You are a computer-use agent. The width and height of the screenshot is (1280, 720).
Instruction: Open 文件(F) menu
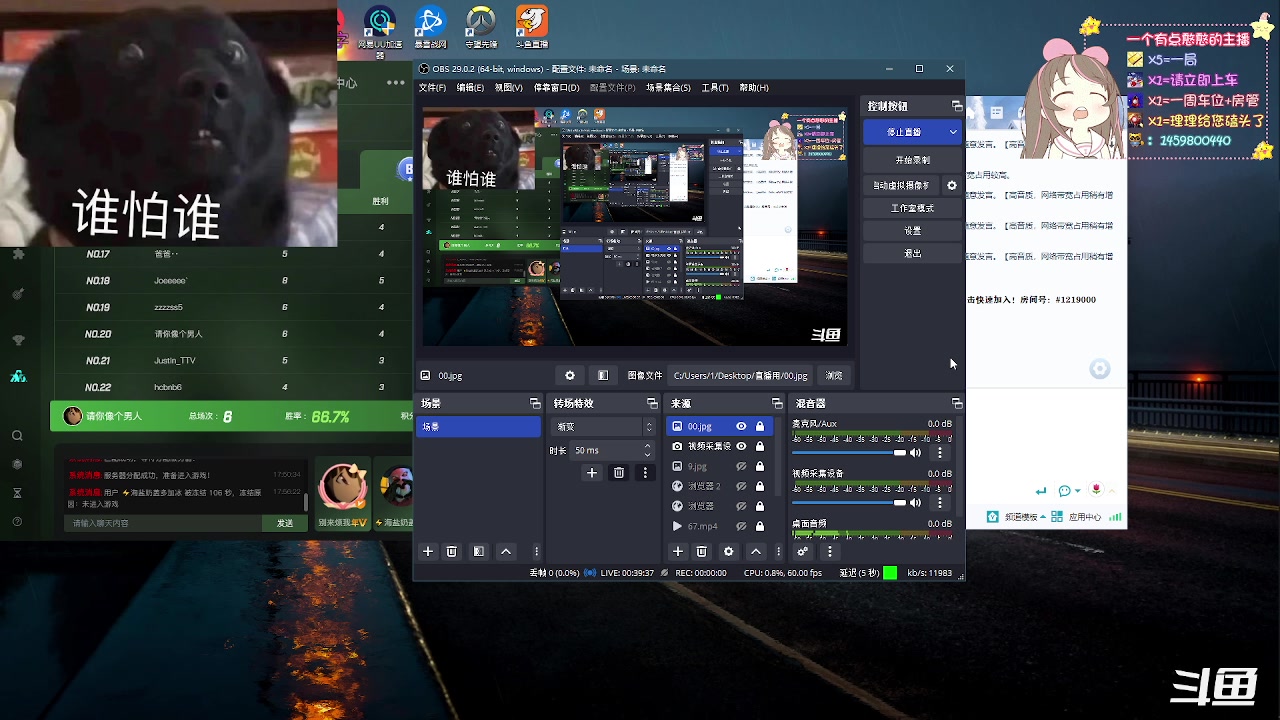[x=432, y=88]
